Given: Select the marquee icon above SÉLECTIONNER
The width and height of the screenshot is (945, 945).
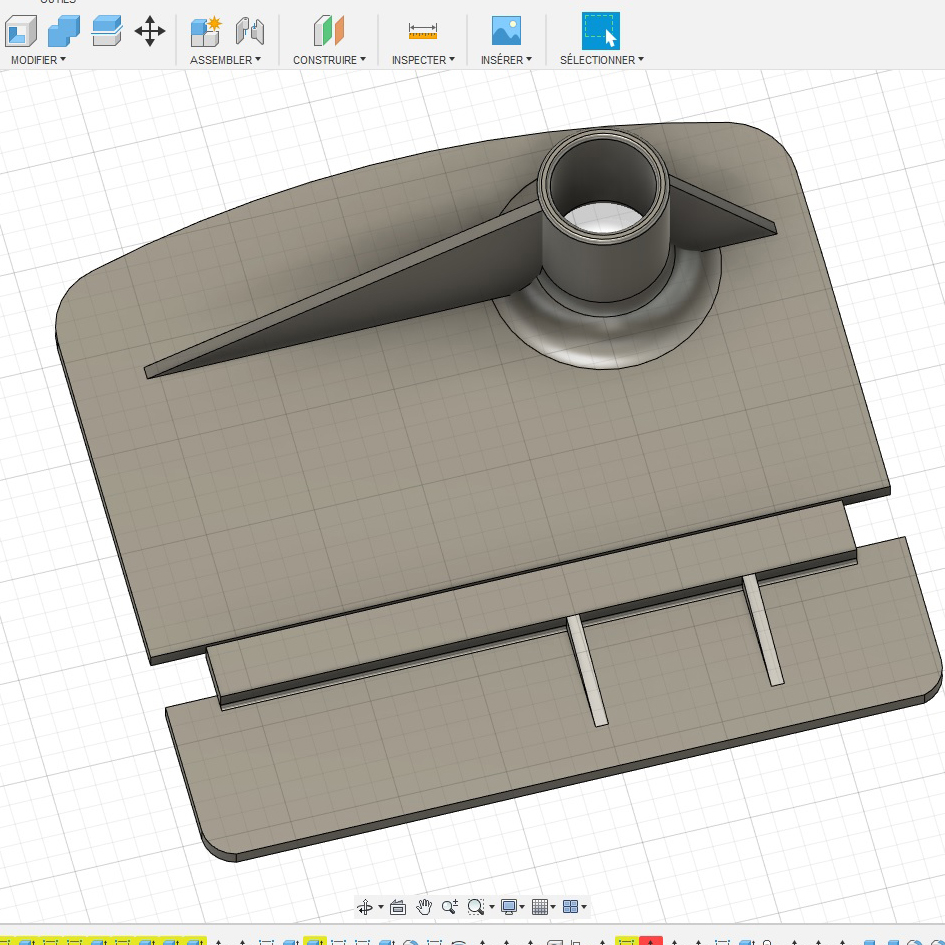Looking at the screenshot, I should point(599,30).
